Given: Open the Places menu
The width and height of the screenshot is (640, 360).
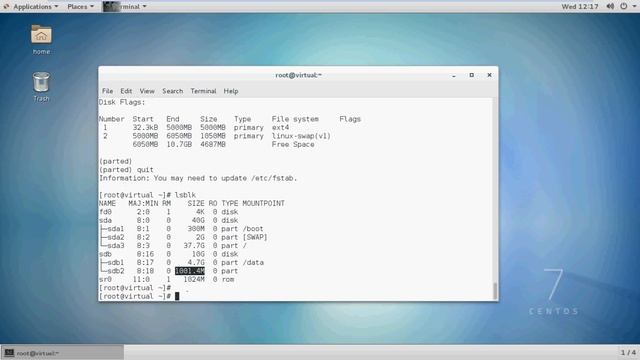Looking at the screenshot, I should pyautogui.click(x=80, y=7).
